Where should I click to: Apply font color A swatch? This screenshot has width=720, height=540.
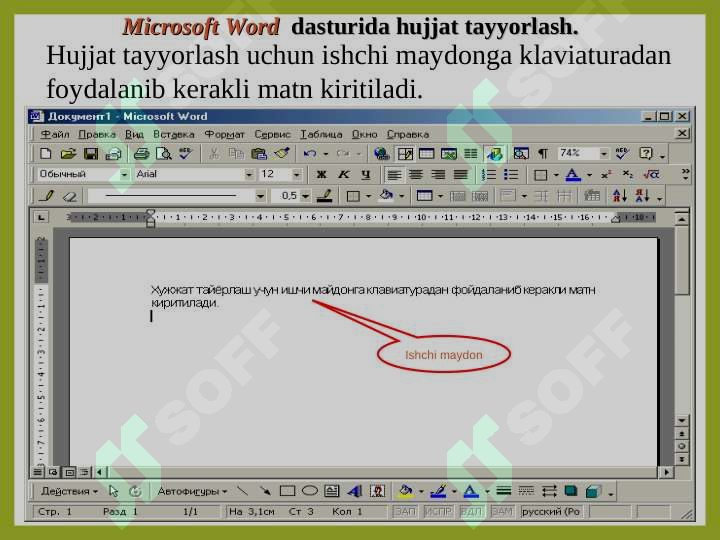572,174
